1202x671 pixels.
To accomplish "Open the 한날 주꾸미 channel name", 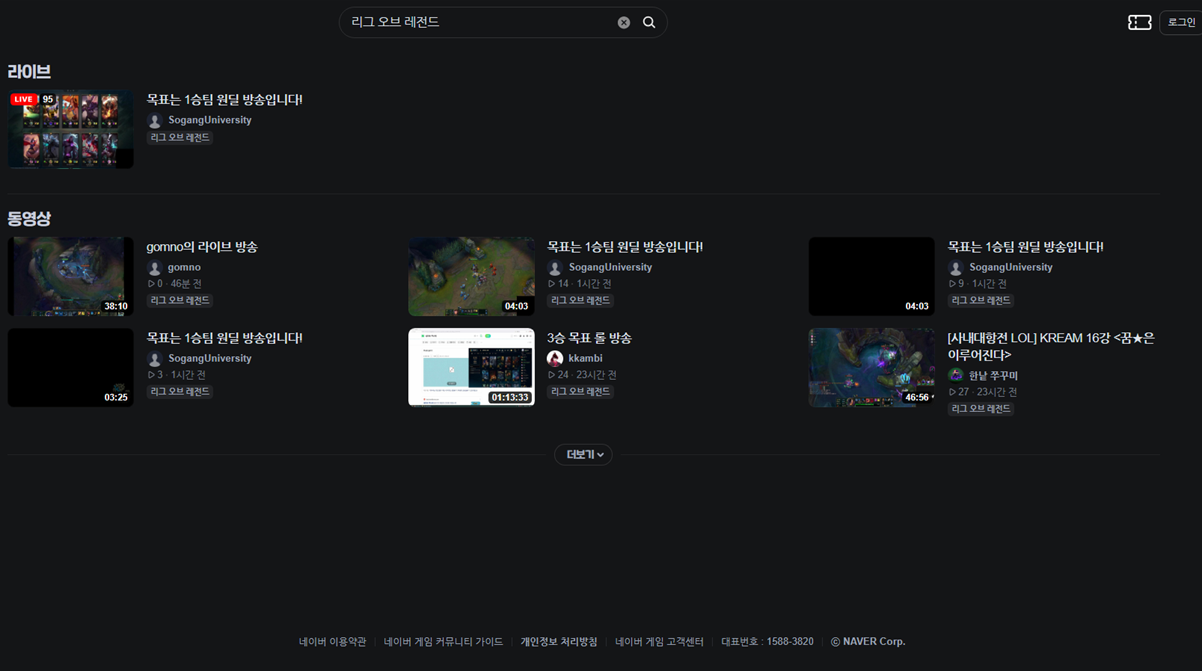I will 994,376.
